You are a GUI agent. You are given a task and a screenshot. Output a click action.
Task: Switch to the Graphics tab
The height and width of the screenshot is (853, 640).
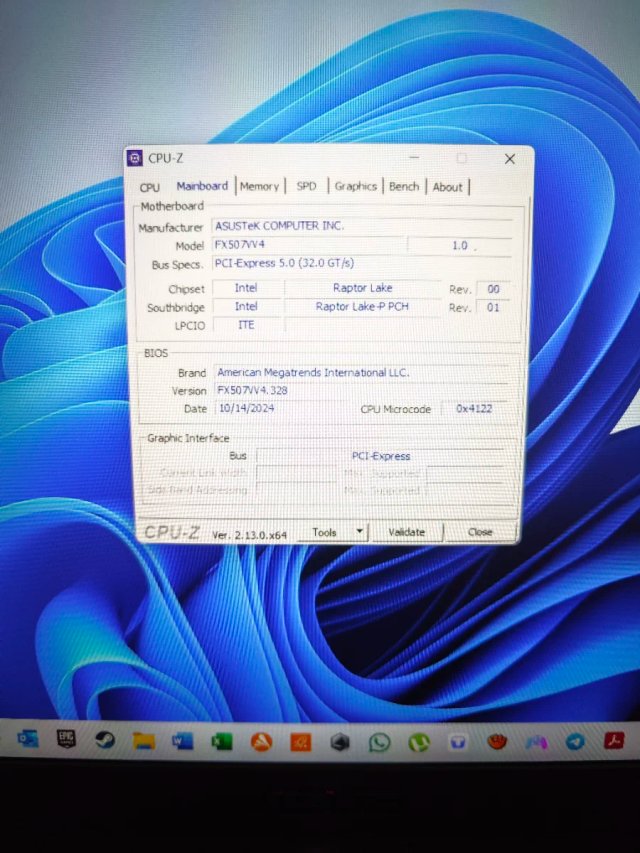point(356,186)
